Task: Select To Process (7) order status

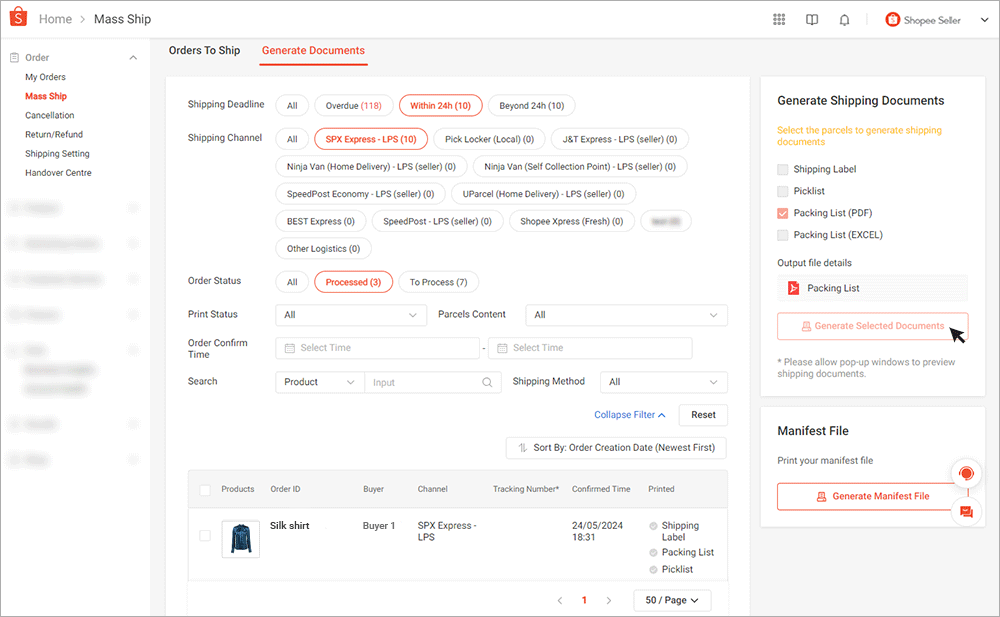Action: 438,282
